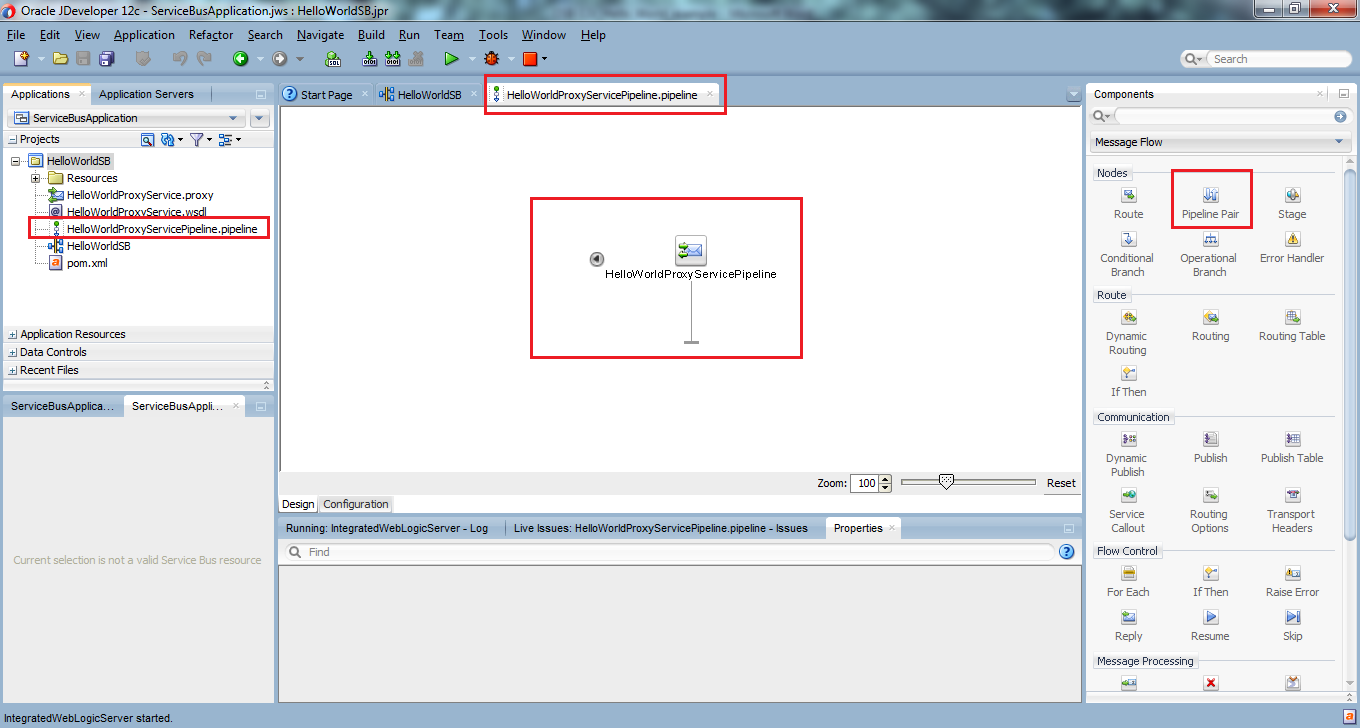
Task: Select HelloWorldProxyService.proxy in project tree
Action: (139, 195)
